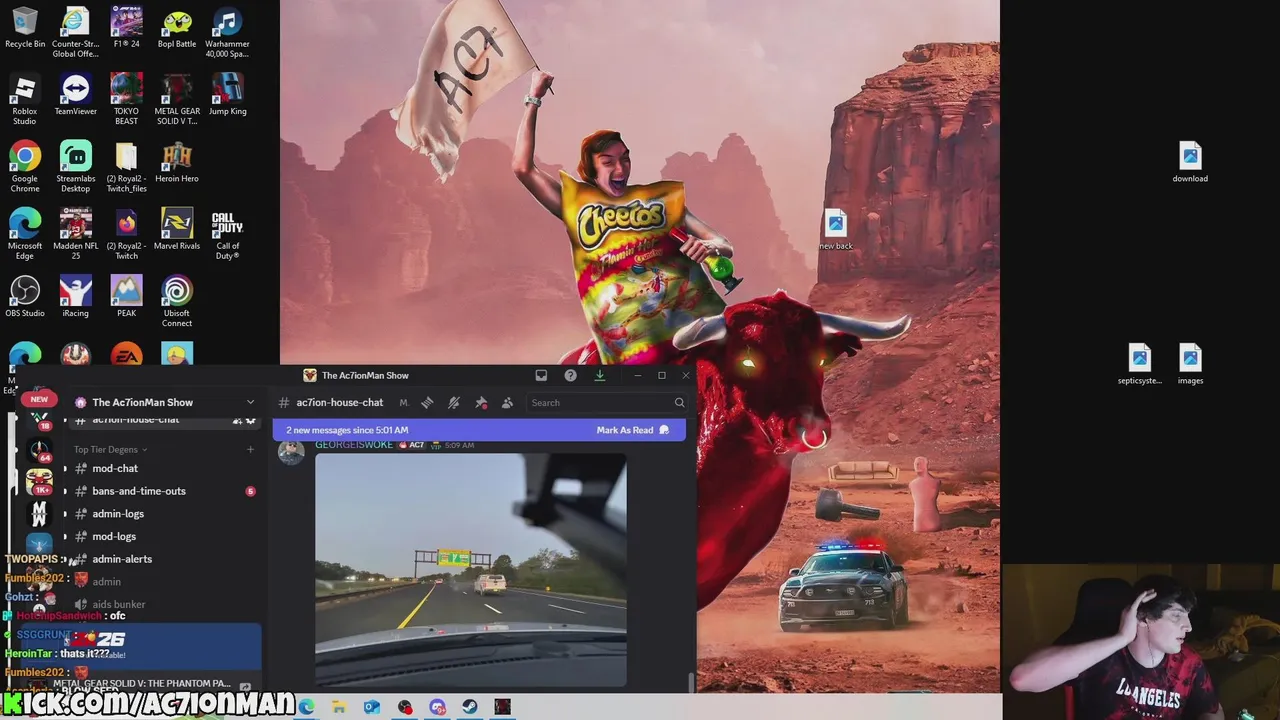
Task: Open the Call of Duty desktop shortcut
Action: (227, 234)
